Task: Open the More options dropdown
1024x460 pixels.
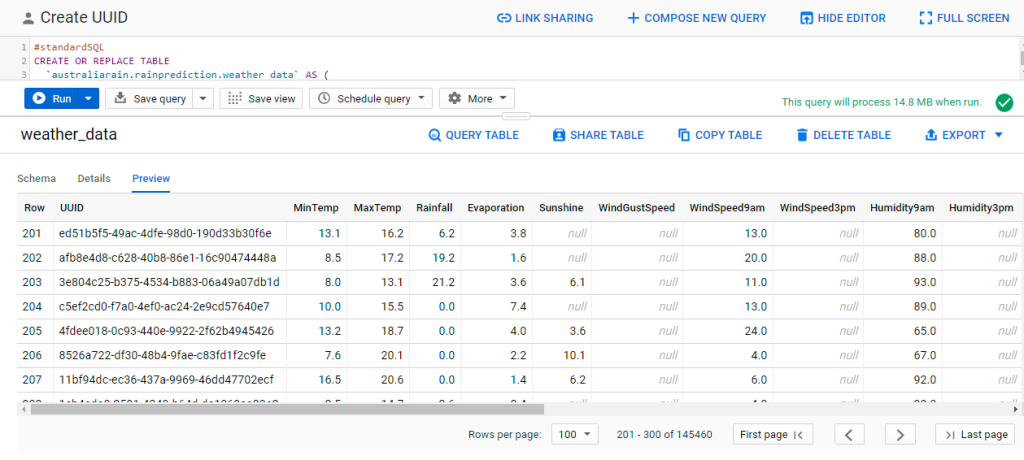Action: [477, 98]
